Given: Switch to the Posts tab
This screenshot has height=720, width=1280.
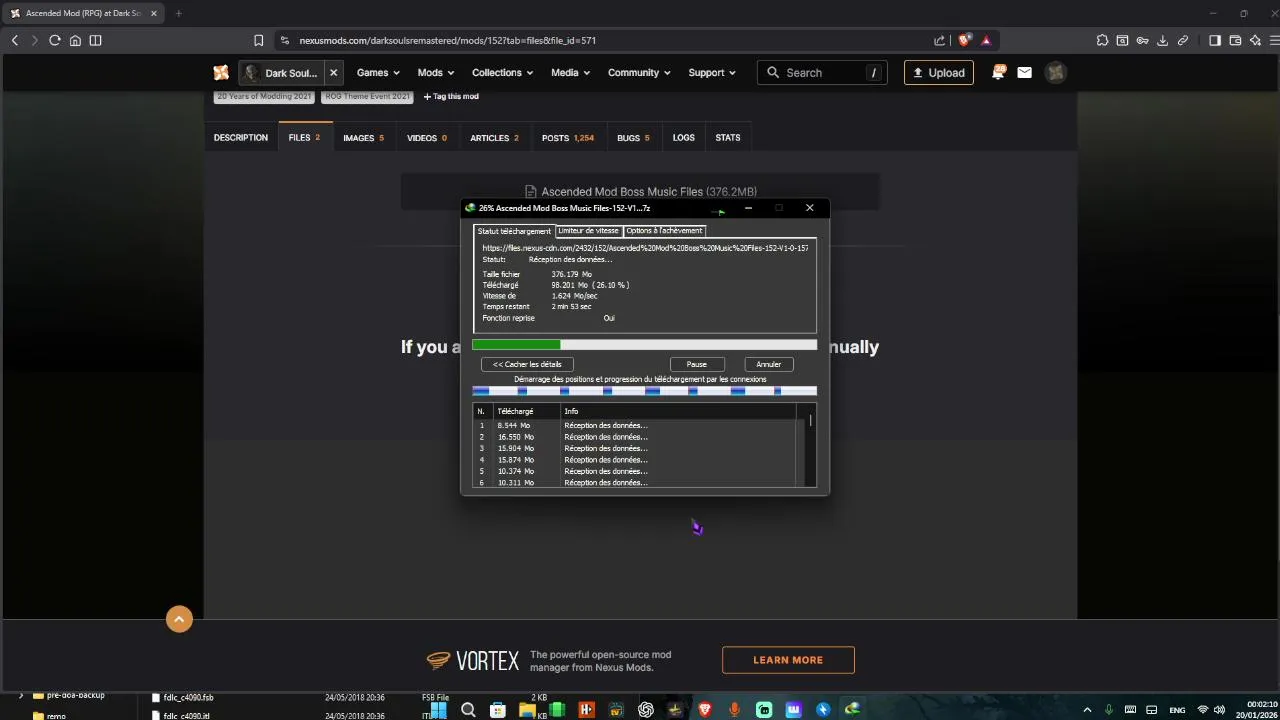Looking at the screenshot, I should point(567,138).
